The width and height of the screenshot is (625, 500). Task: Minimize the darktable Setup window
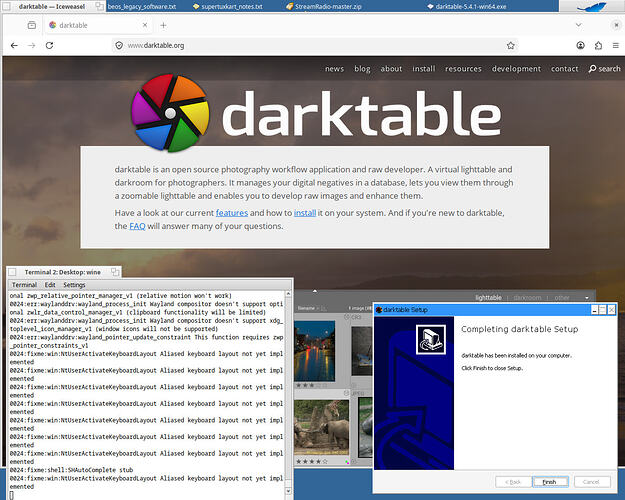click(x=594, y=310)
